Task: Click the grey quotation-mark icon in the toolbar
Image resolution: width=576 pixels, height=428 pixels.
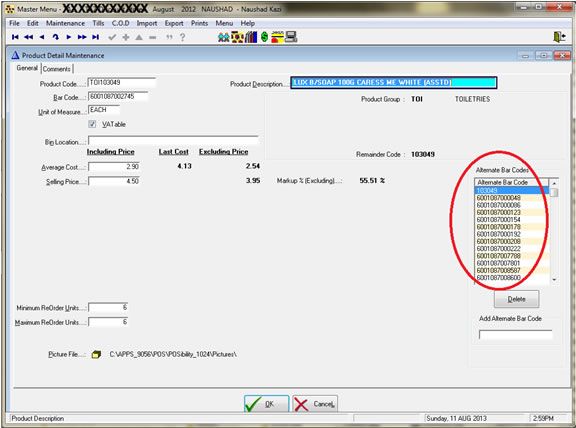Action: (169, 37)
